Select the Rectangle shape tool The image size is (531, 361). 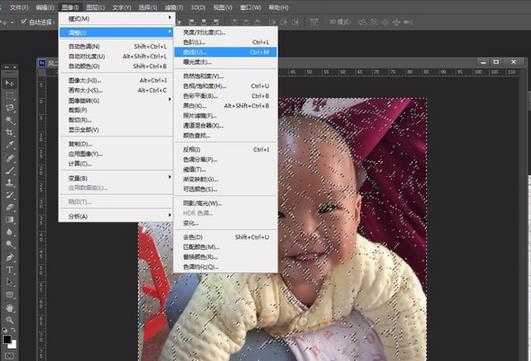(9, 295)
